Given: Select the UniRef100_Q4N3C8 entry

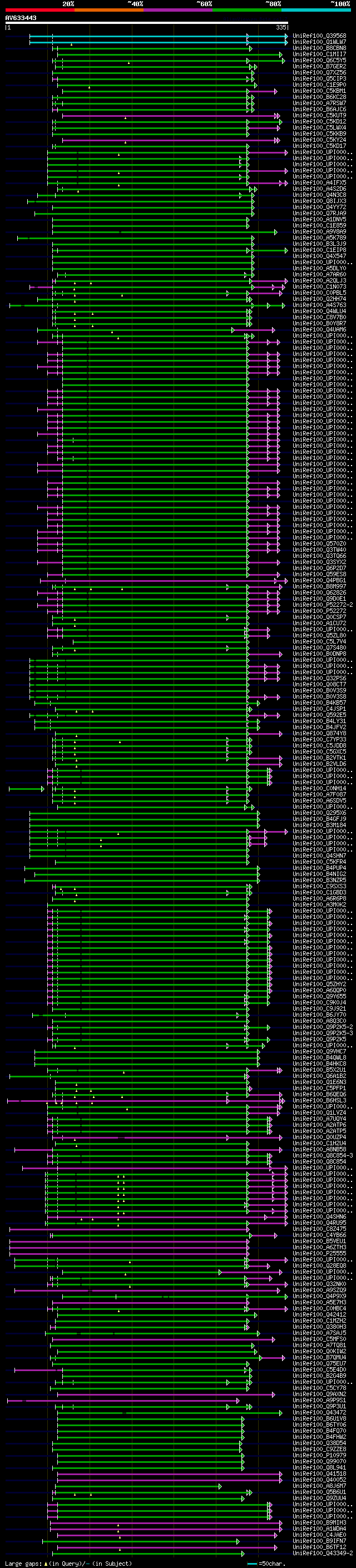Looking at the screenshot, I should pos(319,195).
